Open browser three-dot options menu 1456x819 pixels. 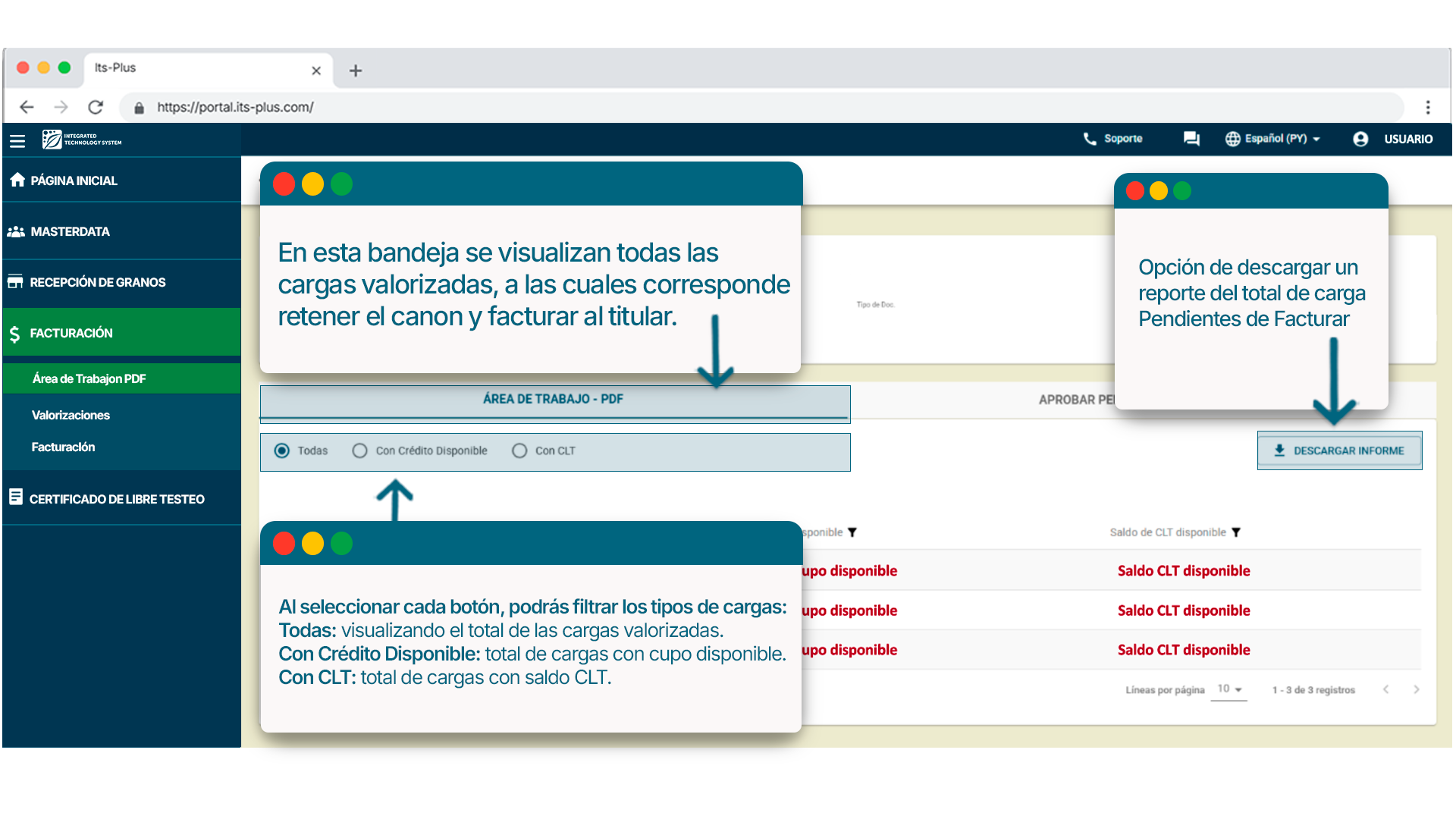coord(1428,107)
